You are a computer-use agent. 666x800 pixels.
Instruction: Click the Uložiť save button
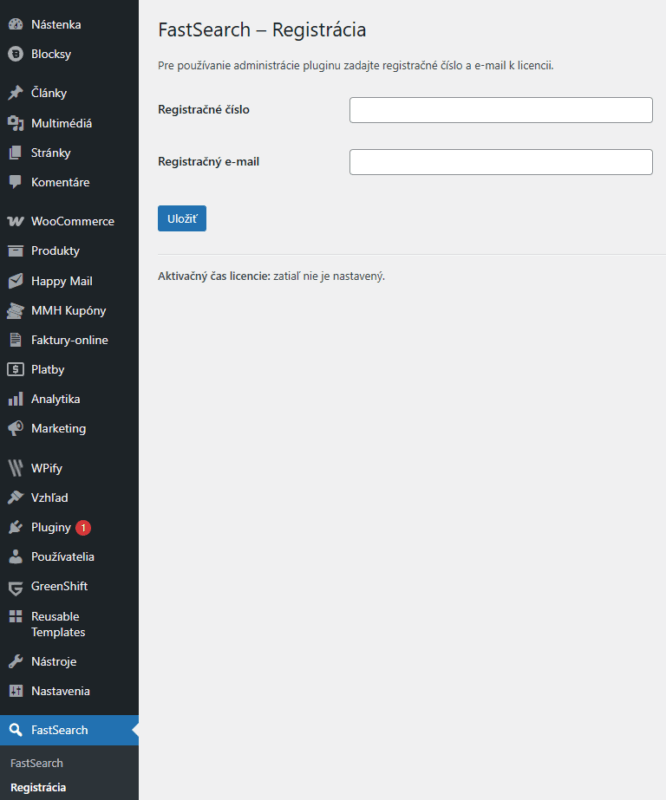(182, 218)
